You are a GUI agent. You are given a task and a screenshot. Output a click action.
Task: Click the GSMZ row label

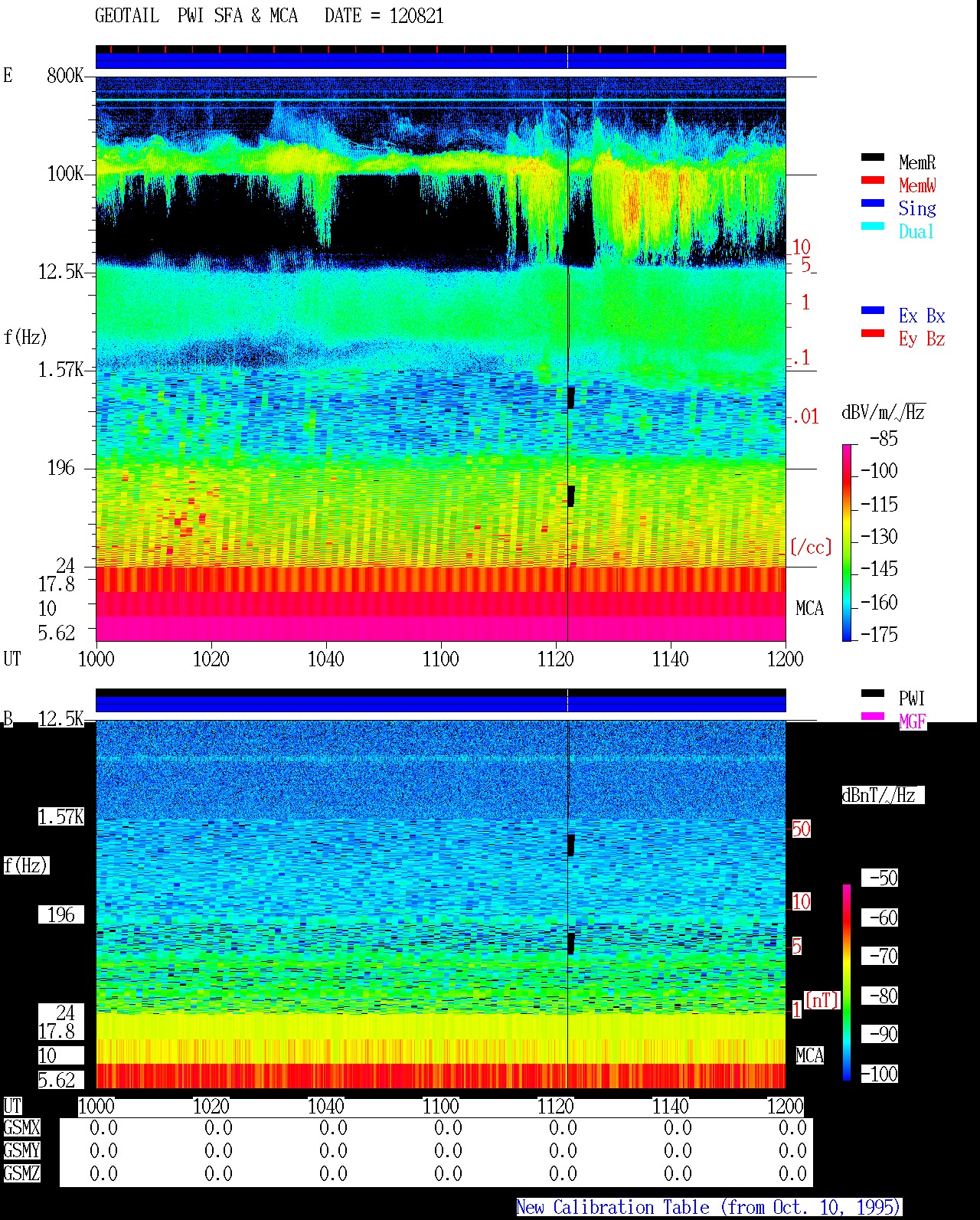coord(21,1173)
